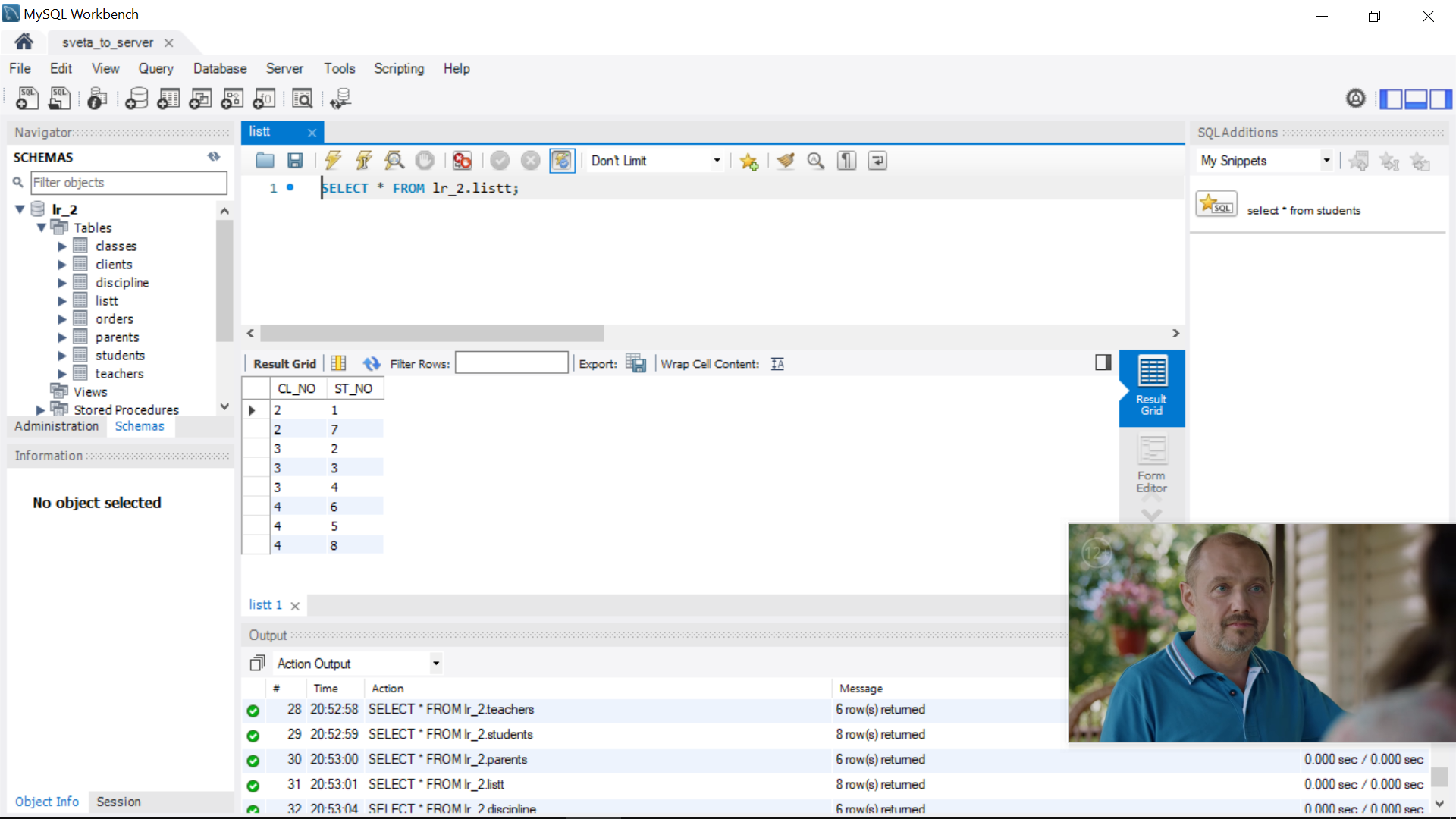1456x819 pixels.
Task: Toggle the left sidebar visibility
Action: point(1391,99)
